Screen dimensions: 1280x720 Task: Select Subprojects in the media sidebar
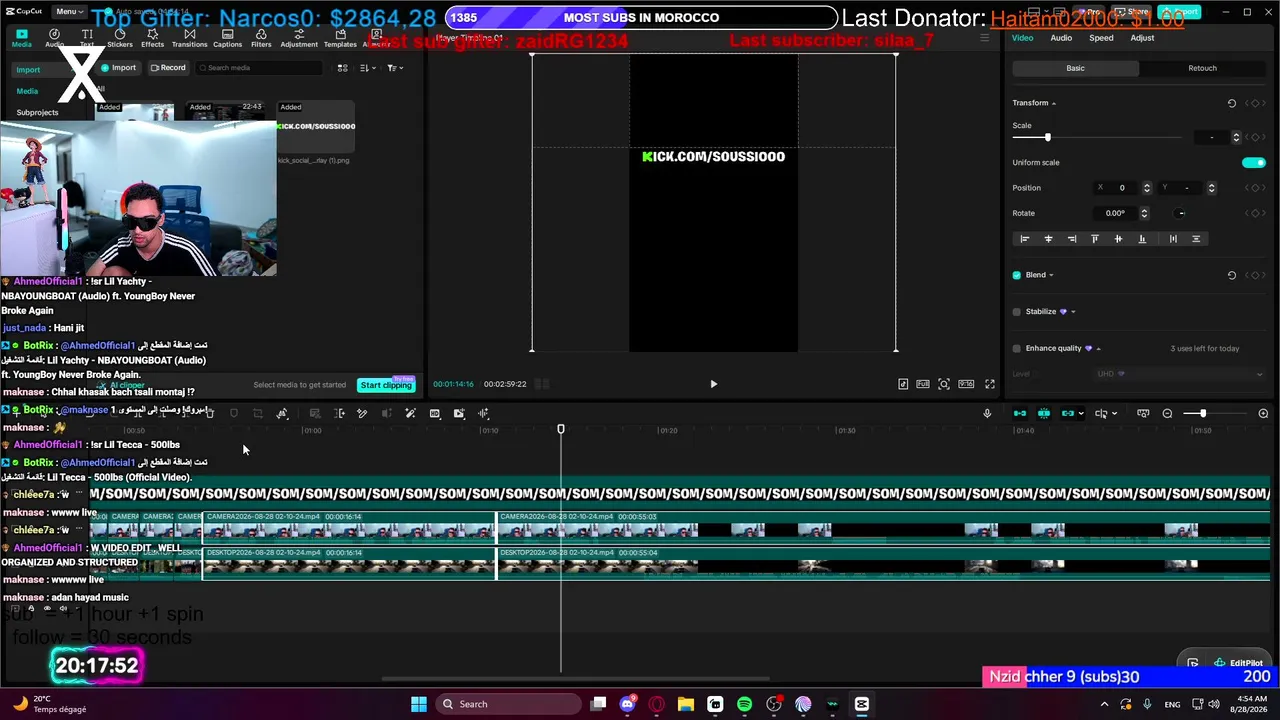(38, 112)
